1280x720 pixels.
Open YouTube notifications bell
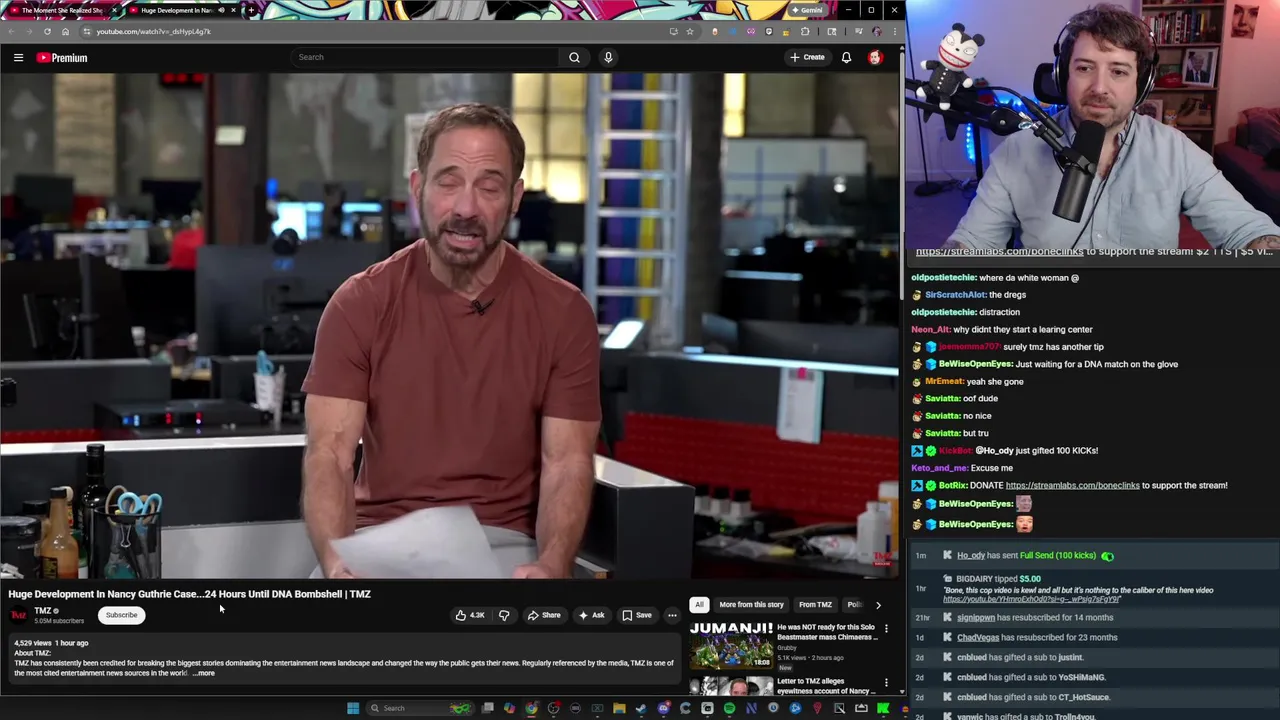pos(846,57)
